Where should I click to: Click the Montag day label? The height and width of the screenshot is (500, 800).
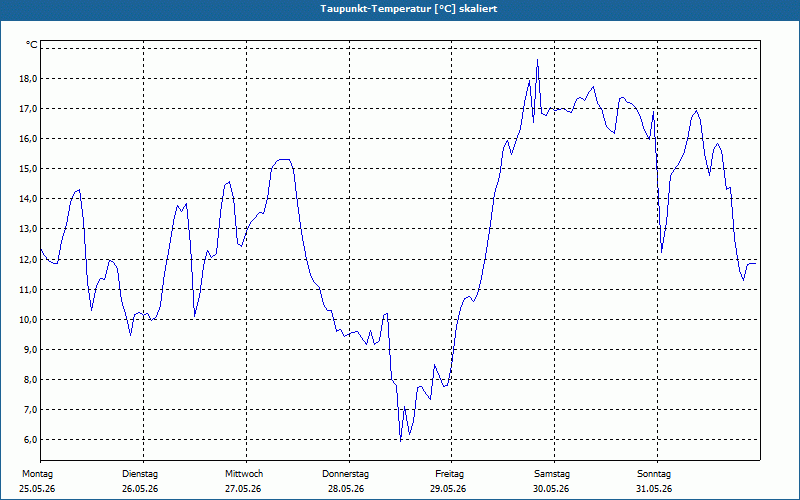[37, 474]
